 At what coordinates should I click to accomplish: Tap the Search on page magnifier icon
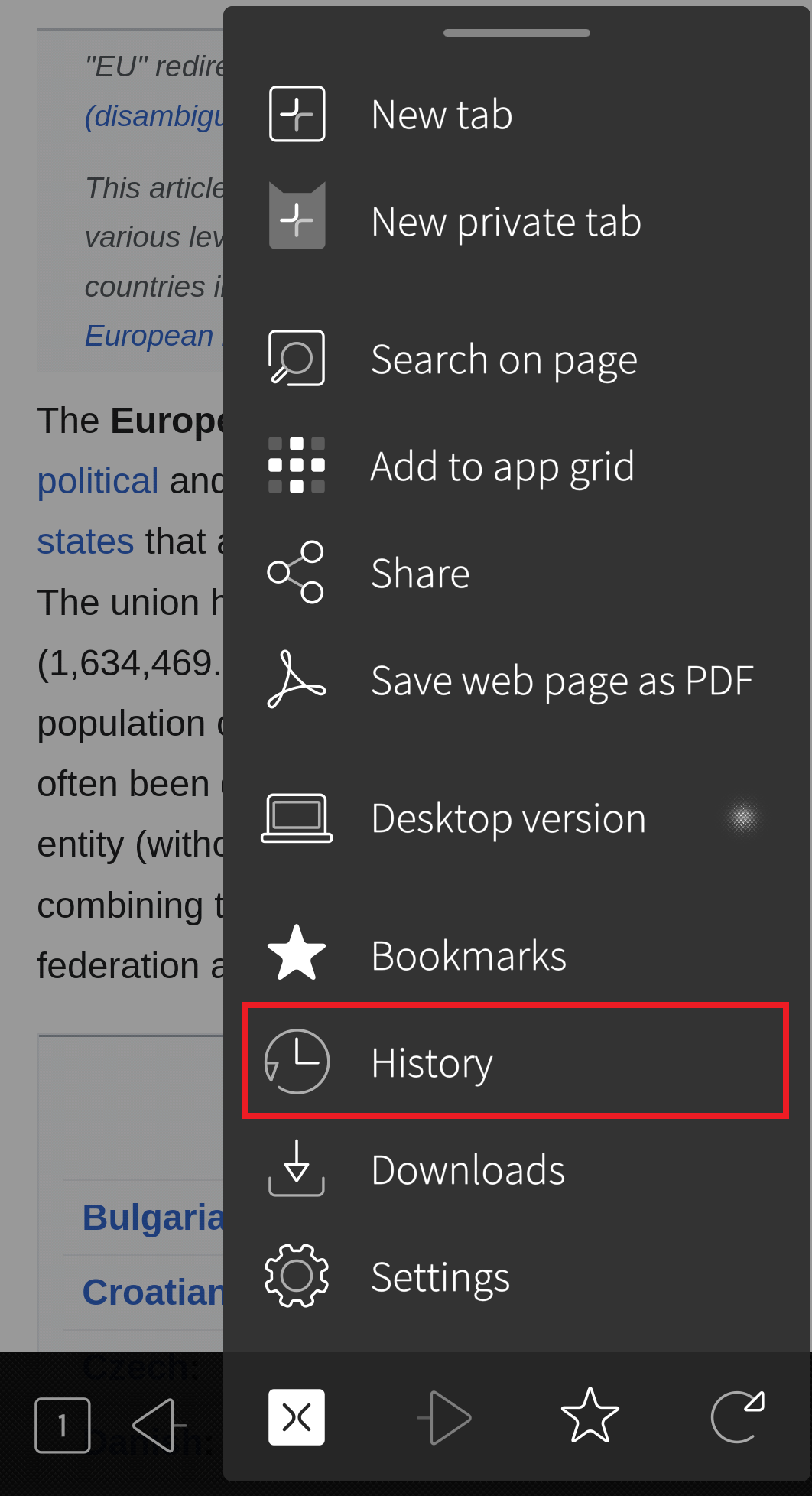coord(297,358)
